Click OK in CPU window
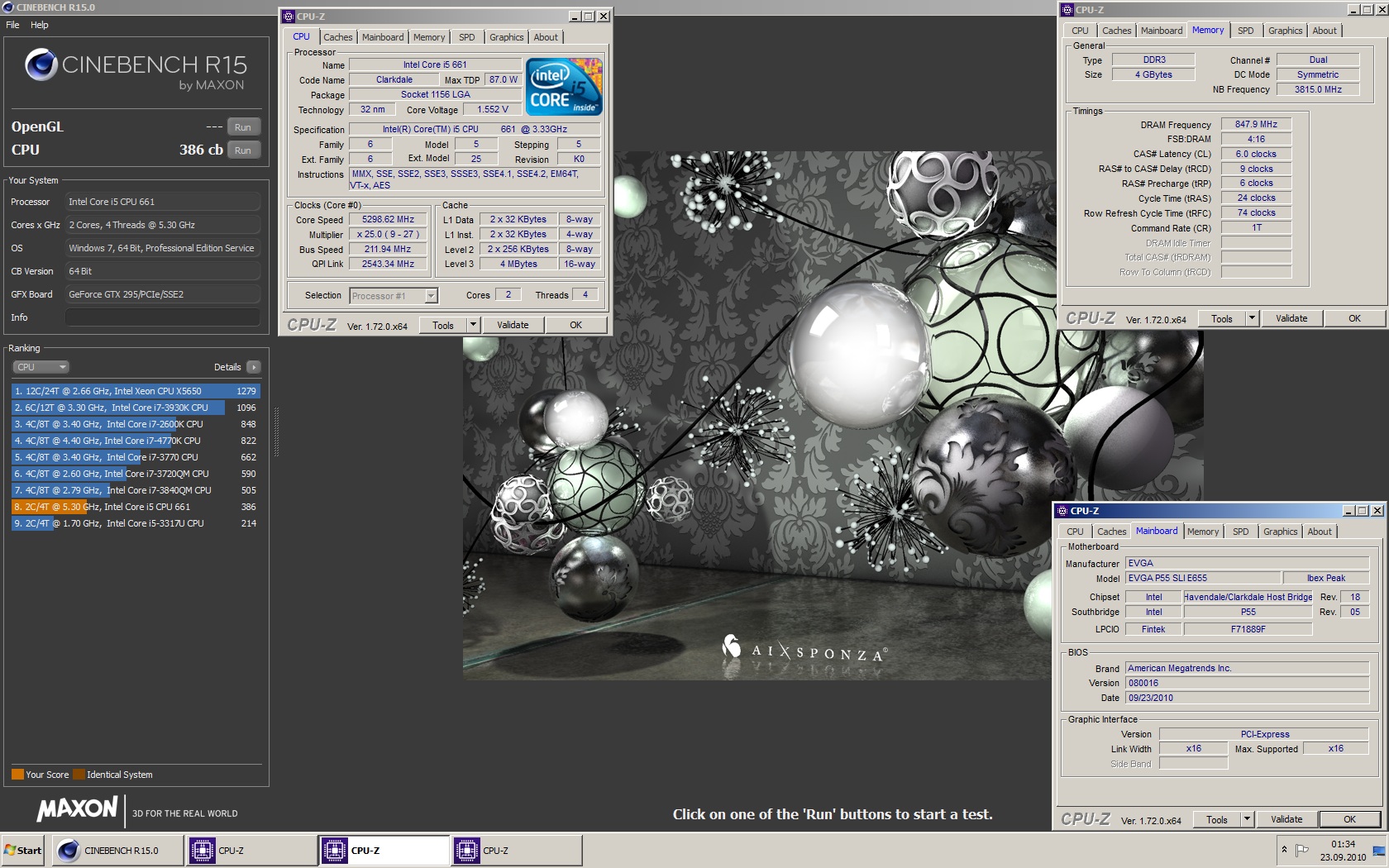The height and width of the screenshot is (868, 1389). point(576,325)
